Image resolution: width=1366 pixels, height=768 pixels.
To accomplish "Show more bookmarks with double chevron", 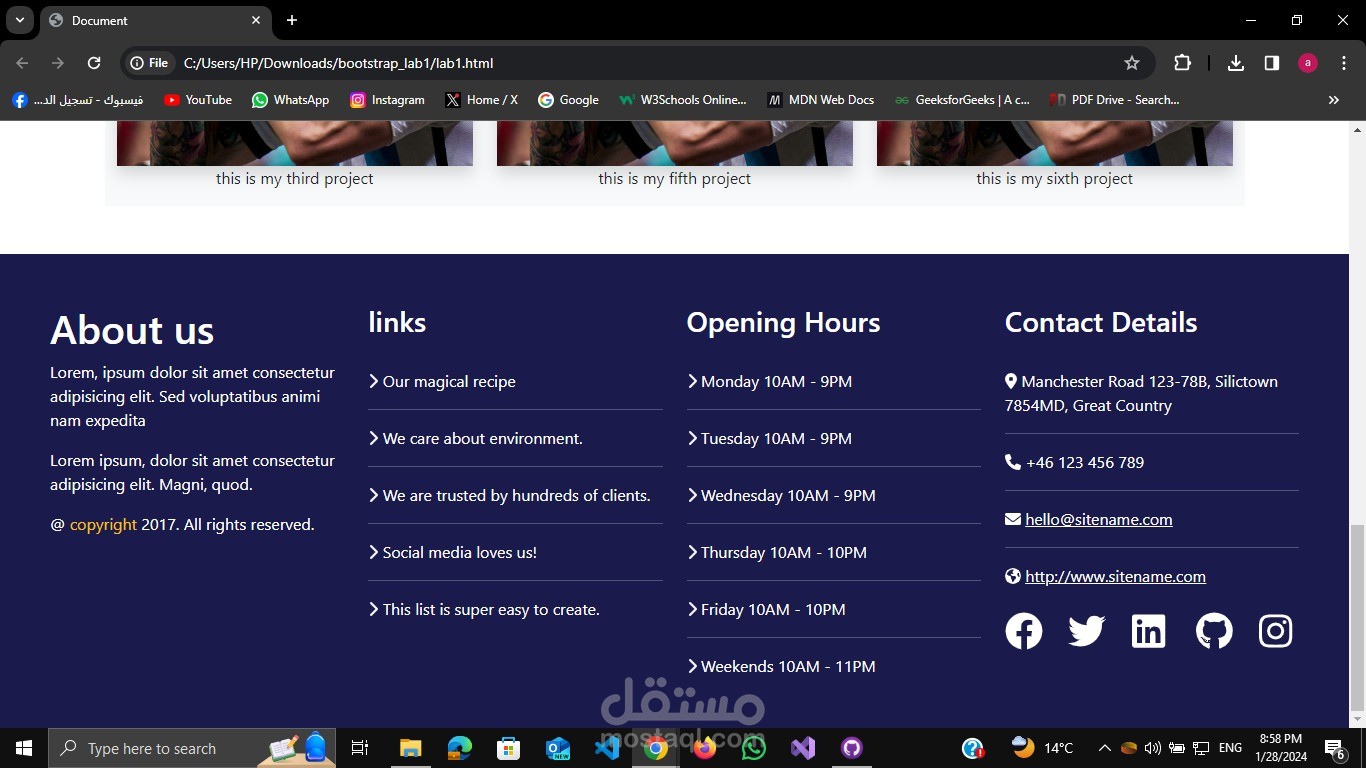I will pos(1333,100).
